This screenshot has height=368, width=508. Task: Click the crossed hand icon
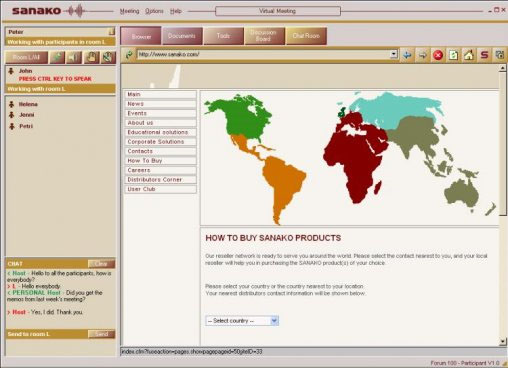(x=108, y=57)
